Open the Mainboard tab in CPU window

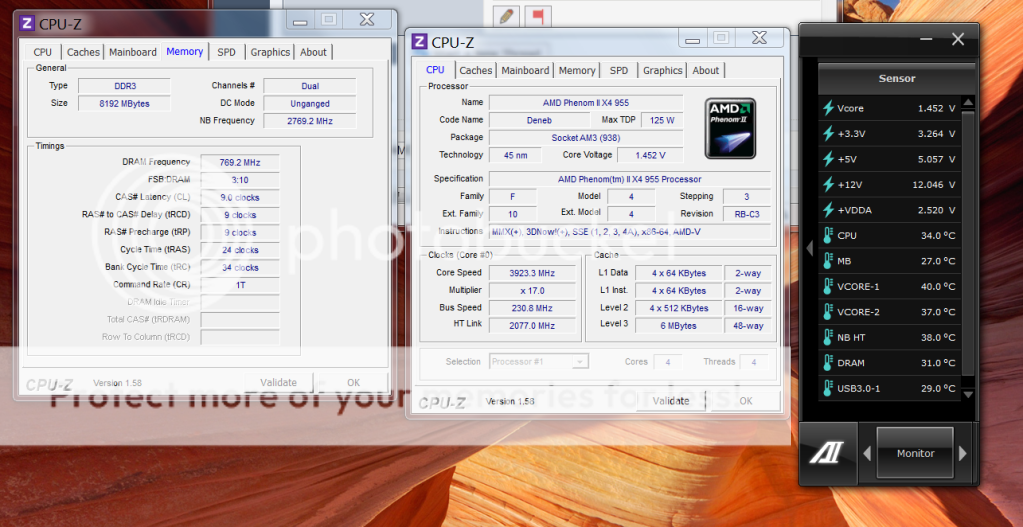525,70
